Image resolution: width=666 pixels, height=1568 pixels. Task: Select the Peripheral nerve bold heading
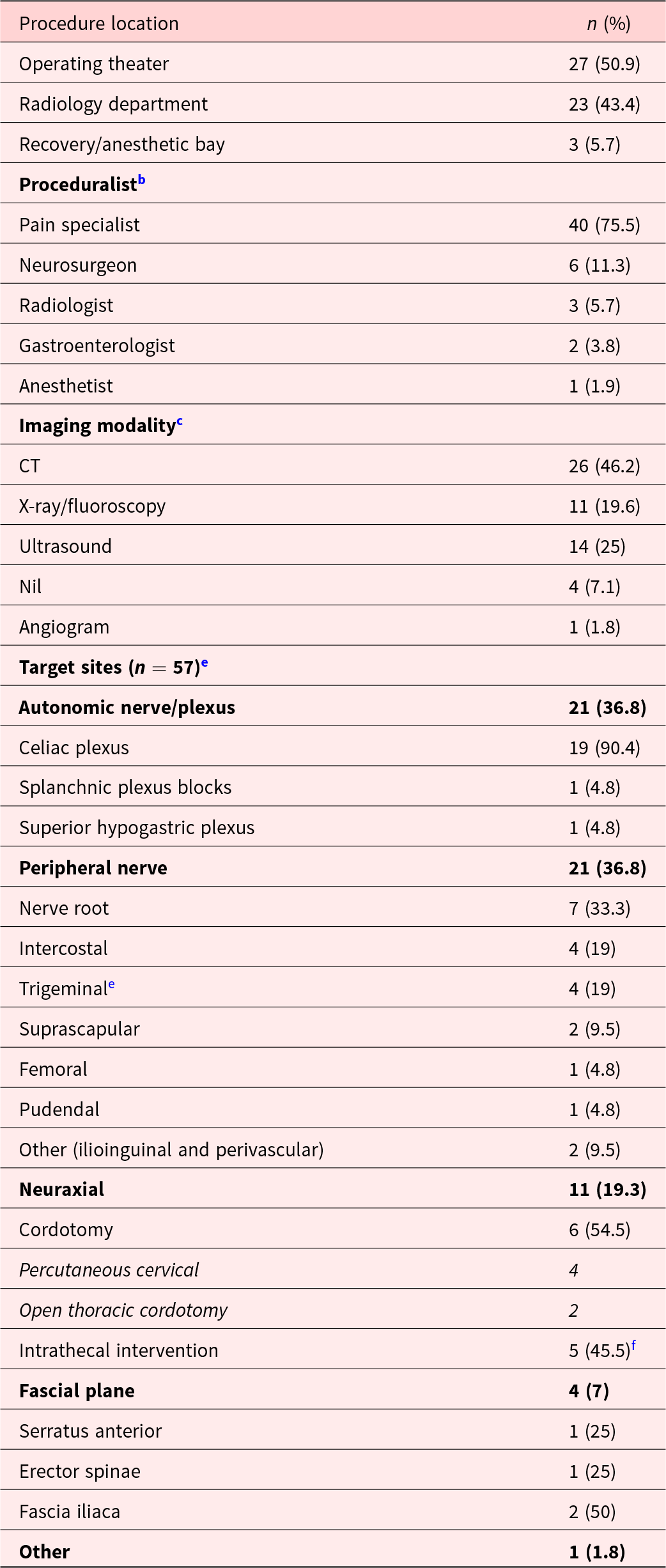click(x=93, y=868)
